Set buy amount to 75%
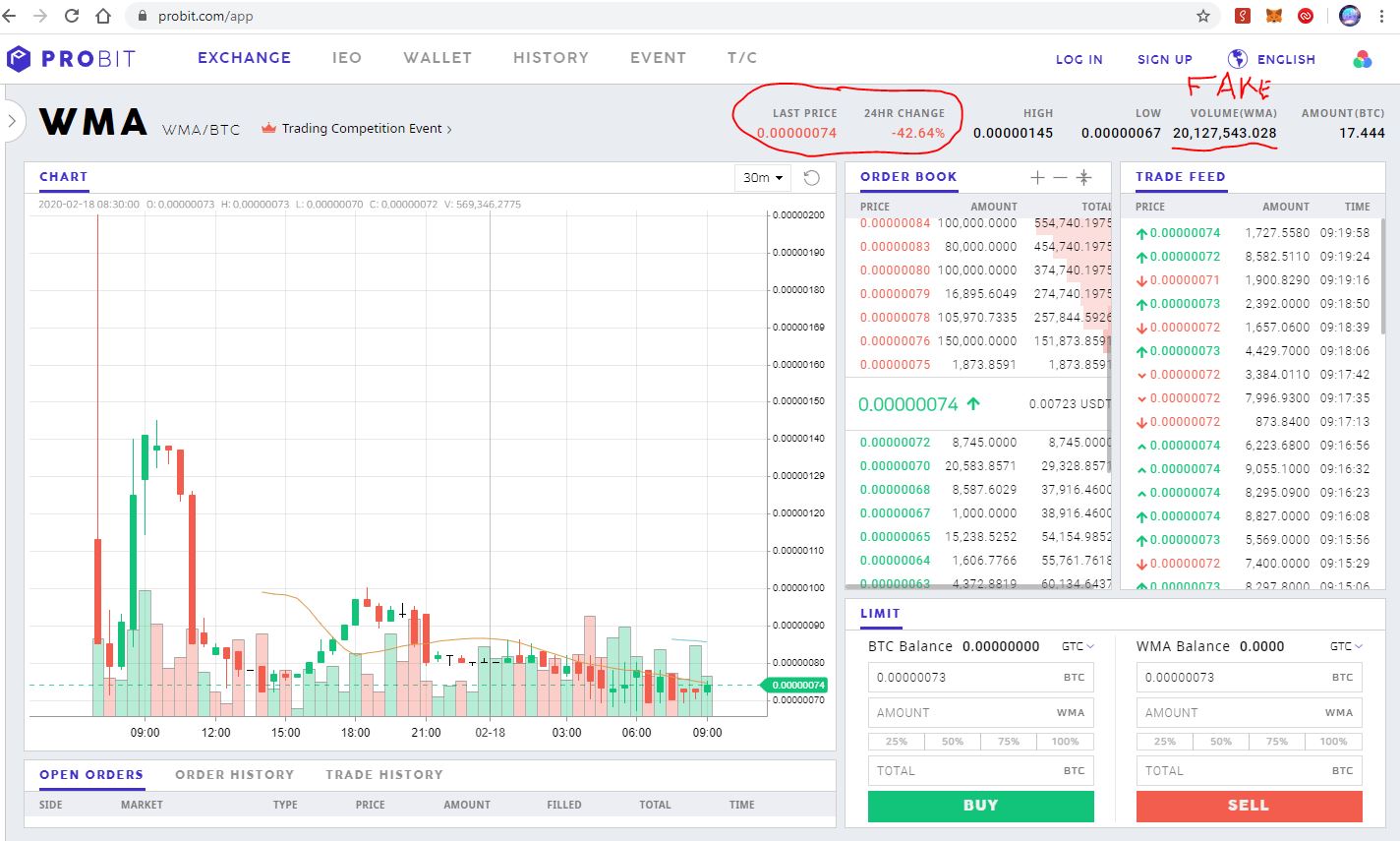Screen dimensions: 1400x841 [x=1009, y=742]
